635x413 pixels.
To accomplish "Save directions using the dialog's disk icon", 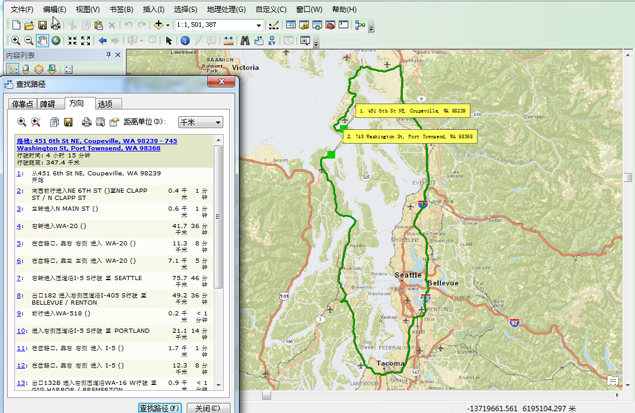I will (70, 122).
